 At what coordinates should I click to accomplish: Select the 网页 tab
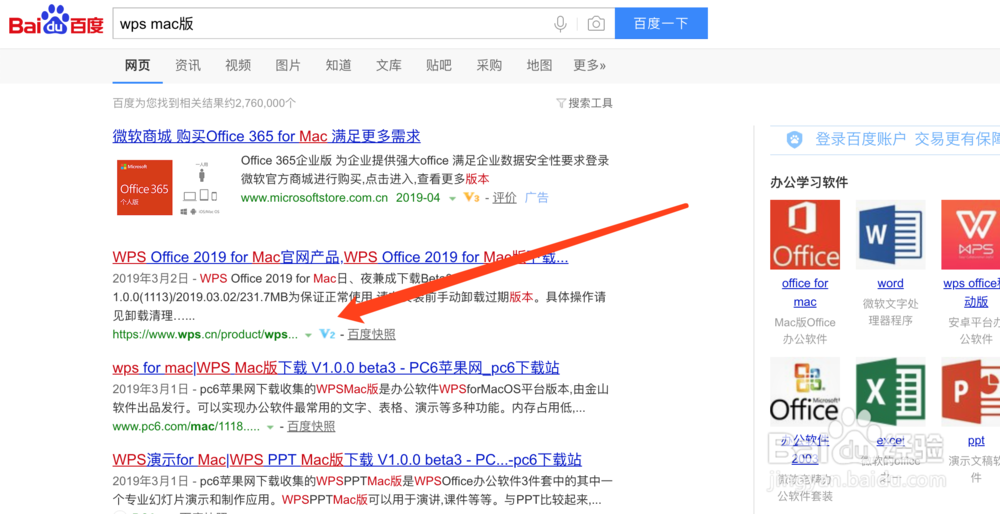(137, 65)
